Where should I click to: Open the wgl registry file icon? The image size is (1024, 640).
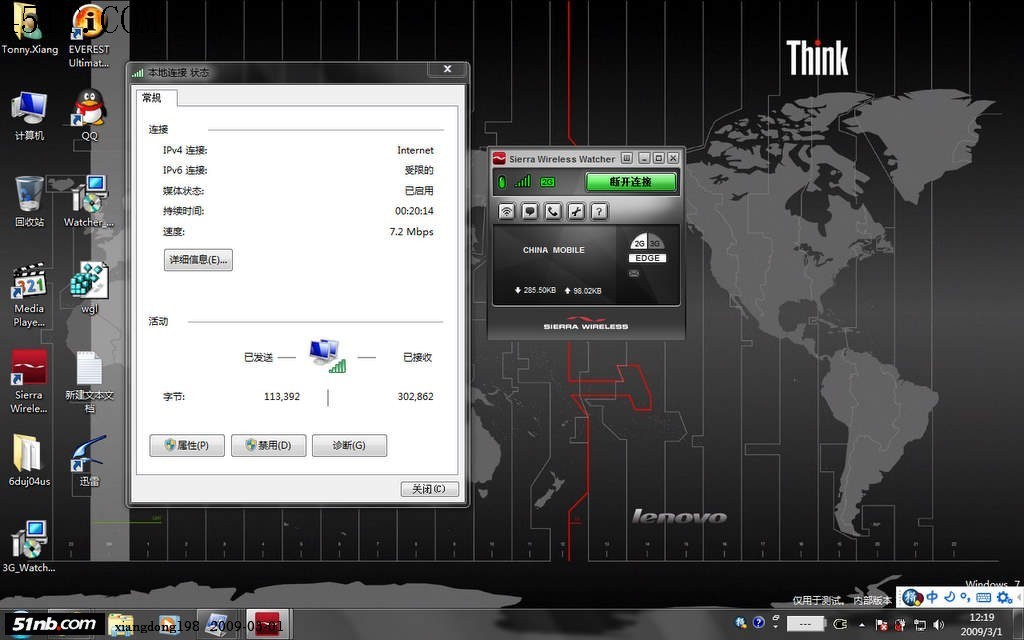pyautogui.click(x=89, y=288)
